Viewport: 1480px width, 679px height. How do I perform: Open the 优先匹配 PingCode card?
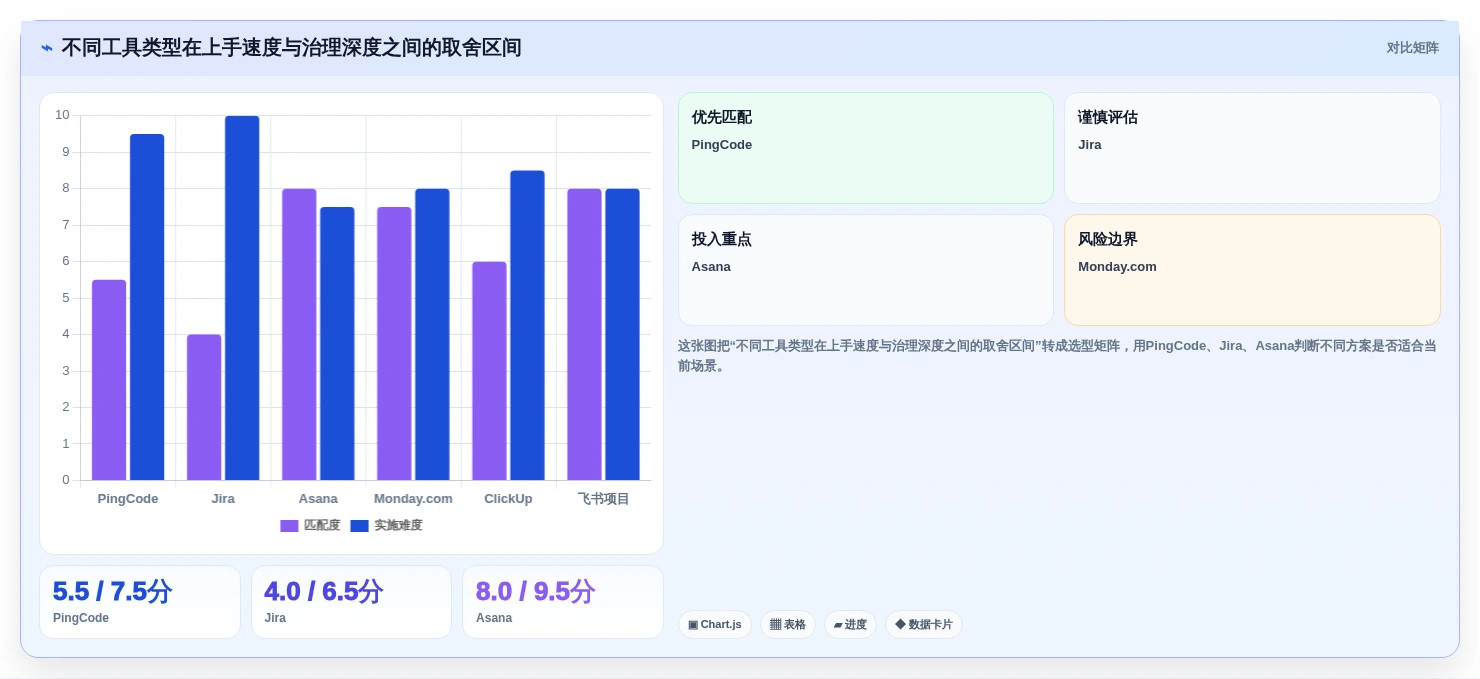click(866, 148)
